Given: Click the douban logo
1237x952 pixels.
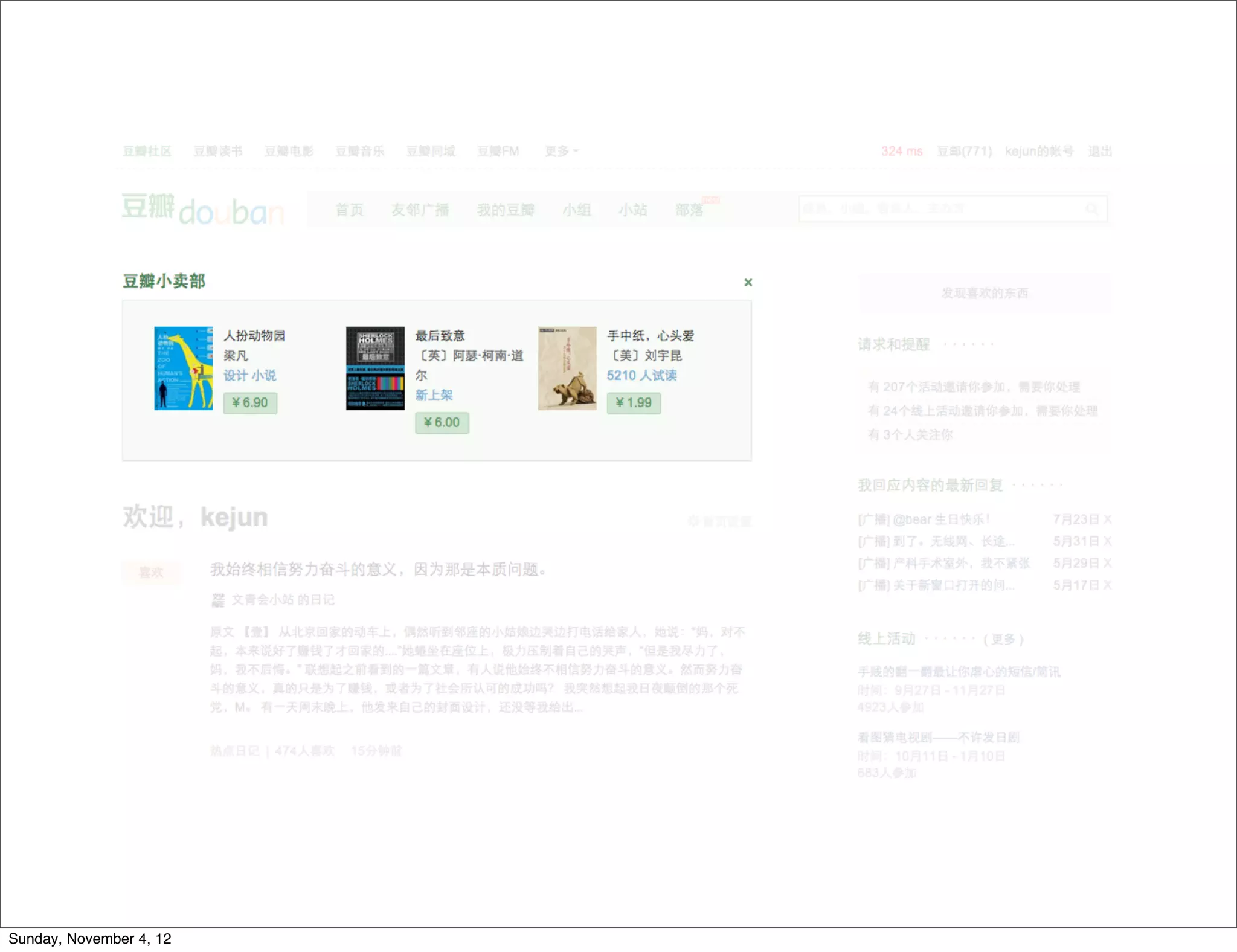Looking at the screenshot, I should click(203, 209).
